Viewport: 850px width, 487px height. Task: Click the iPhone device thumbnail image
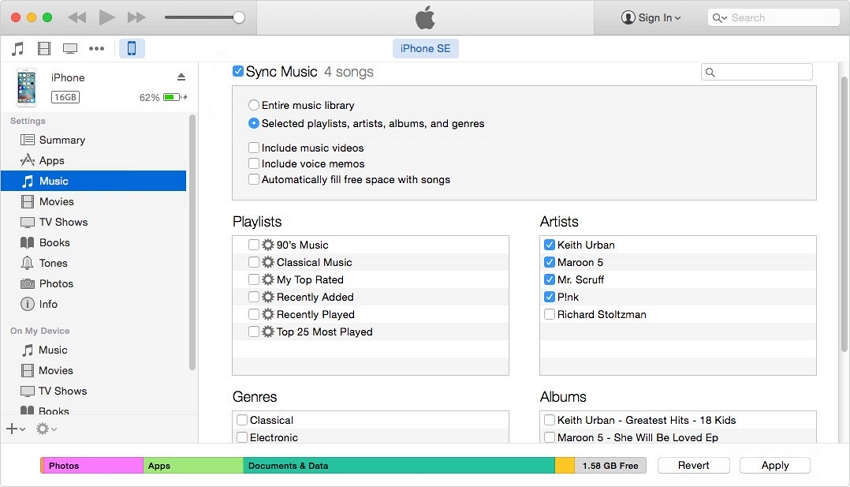click(x=26, y=87)
